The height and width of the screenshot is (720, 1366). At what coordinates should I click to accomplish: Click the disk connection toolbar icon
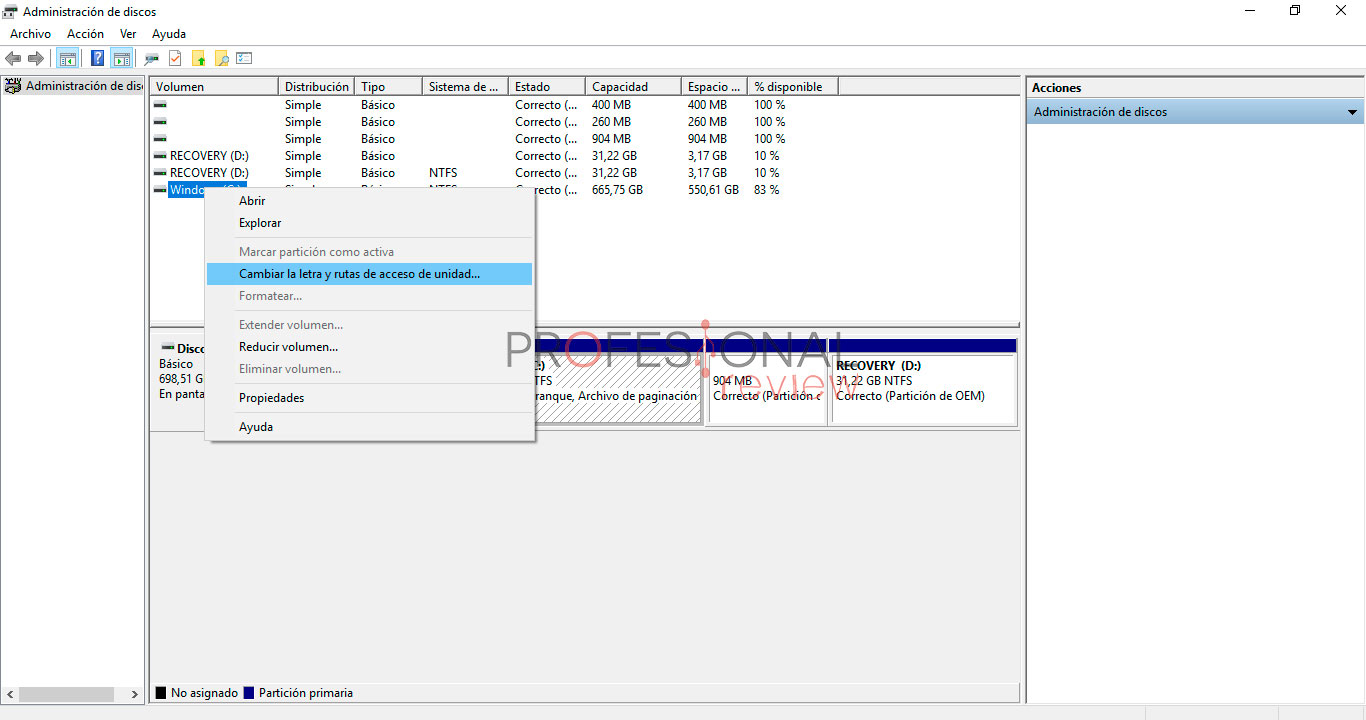pos(152,58)
